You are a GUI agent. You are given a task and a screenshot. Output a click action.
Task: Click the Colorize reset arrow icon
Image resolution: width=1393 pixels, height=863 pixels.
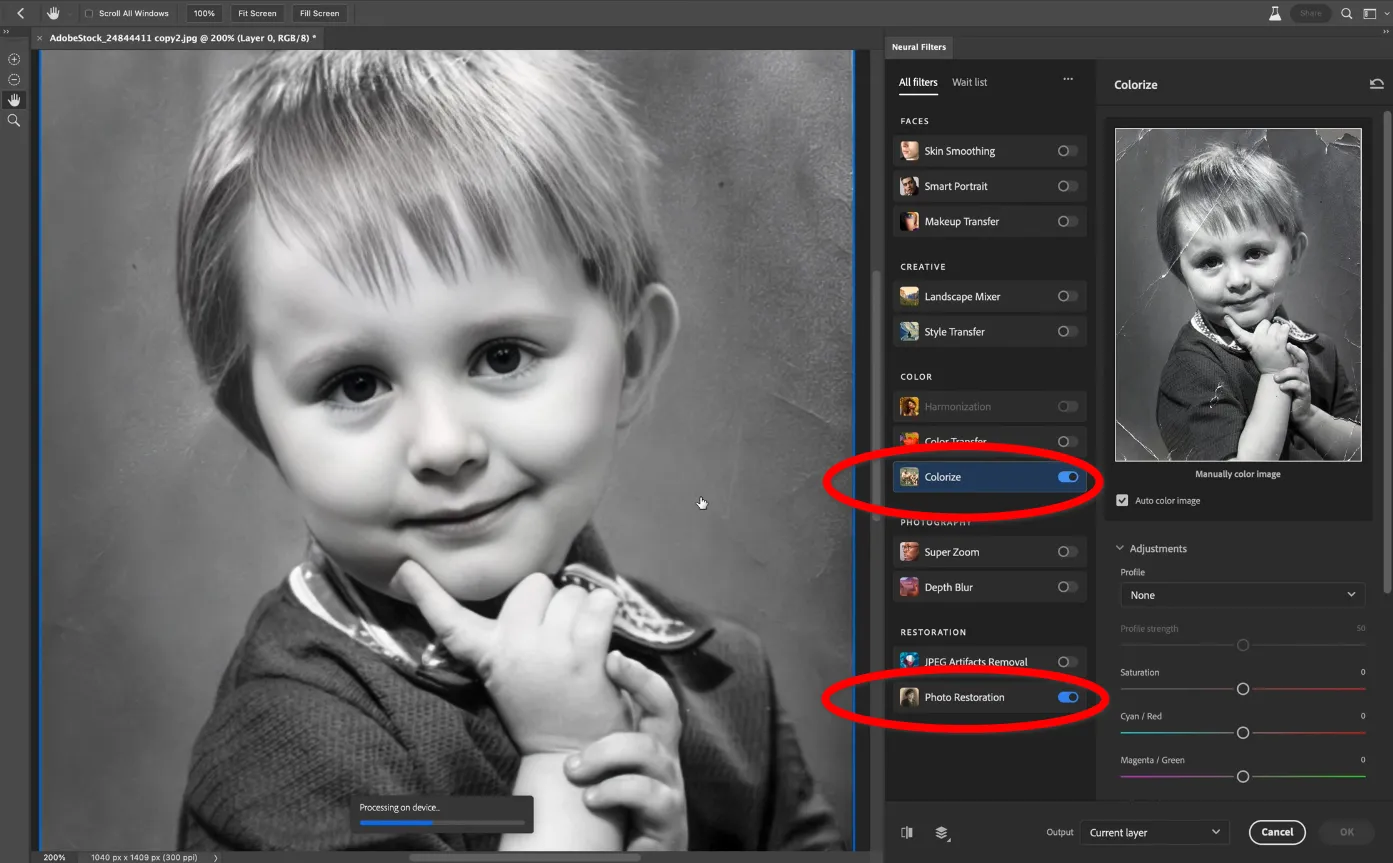pos(1377,85)
